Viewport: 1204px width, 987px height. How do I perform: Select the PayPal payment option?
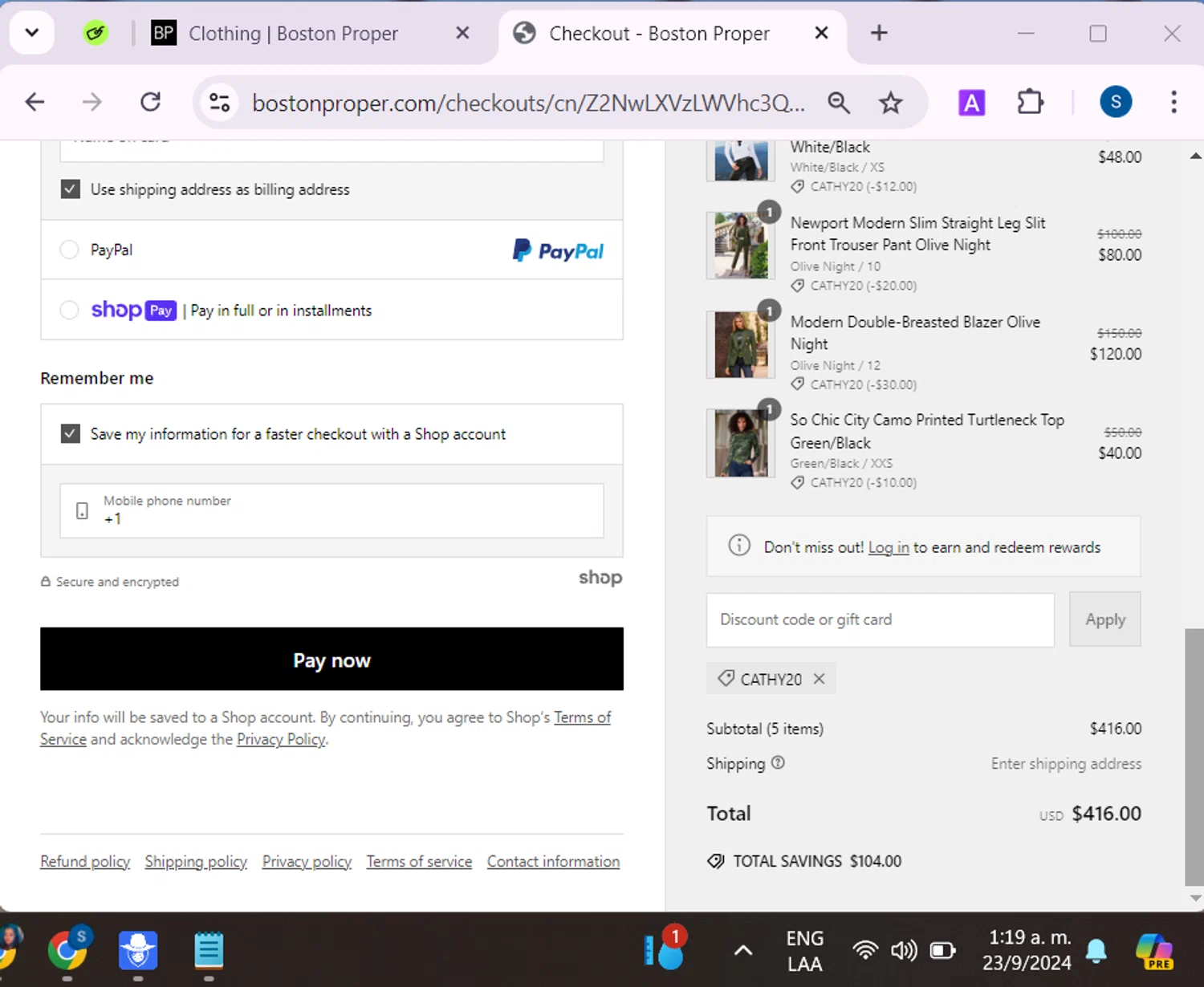(70, 250)
